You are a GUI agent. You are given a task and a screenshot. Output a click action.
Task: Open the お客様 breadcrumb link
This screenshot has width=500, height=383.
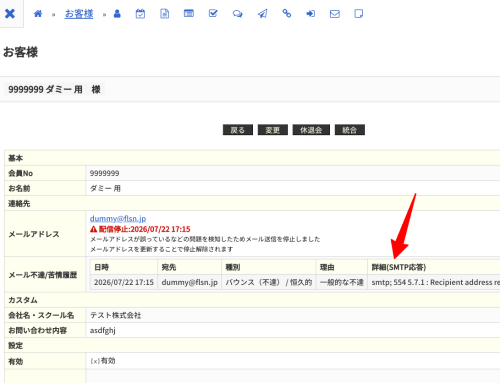point(79,14)
